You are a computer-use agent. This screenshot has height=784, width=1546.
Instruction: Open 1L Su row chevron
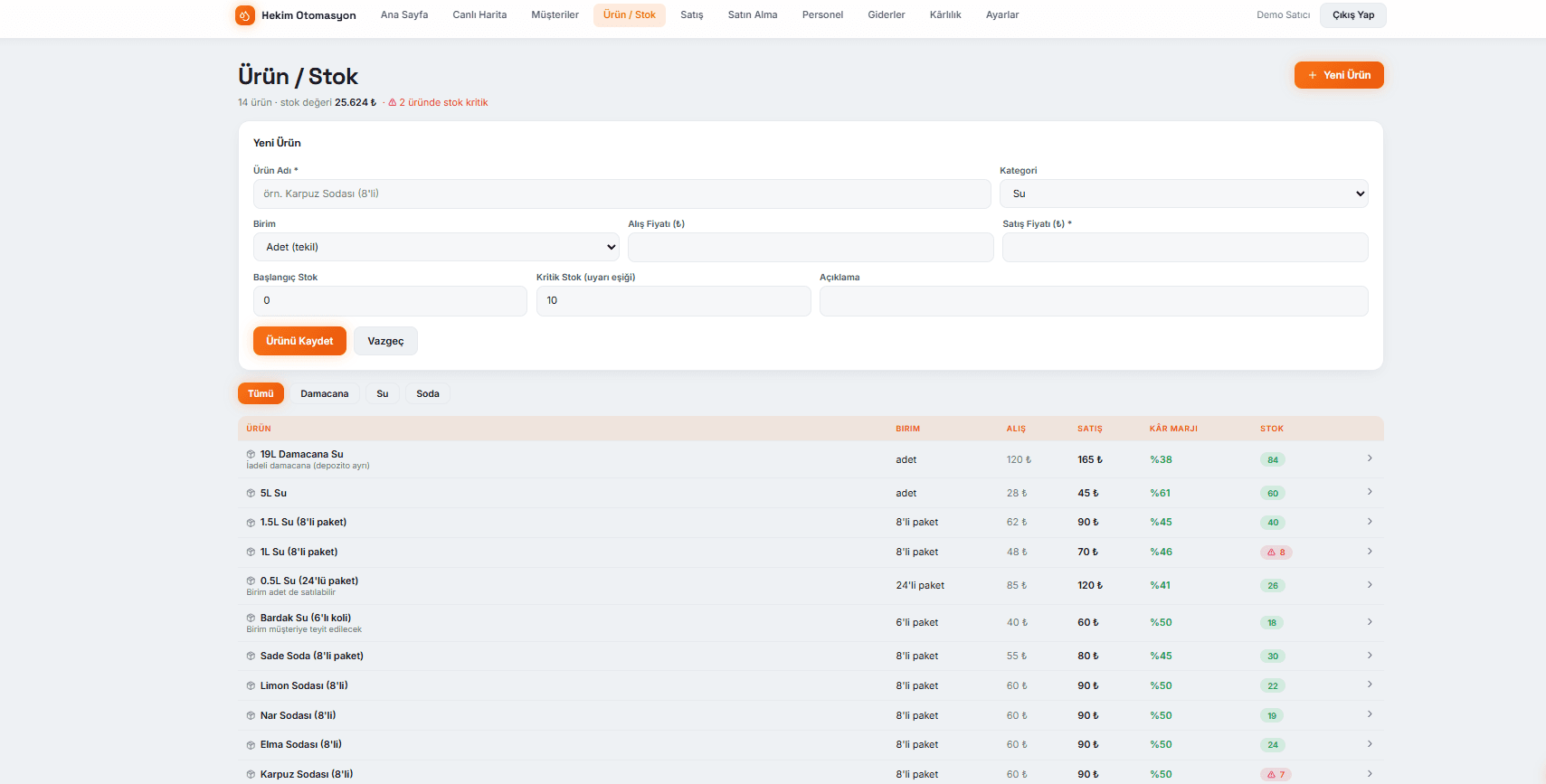(1370, 552)
